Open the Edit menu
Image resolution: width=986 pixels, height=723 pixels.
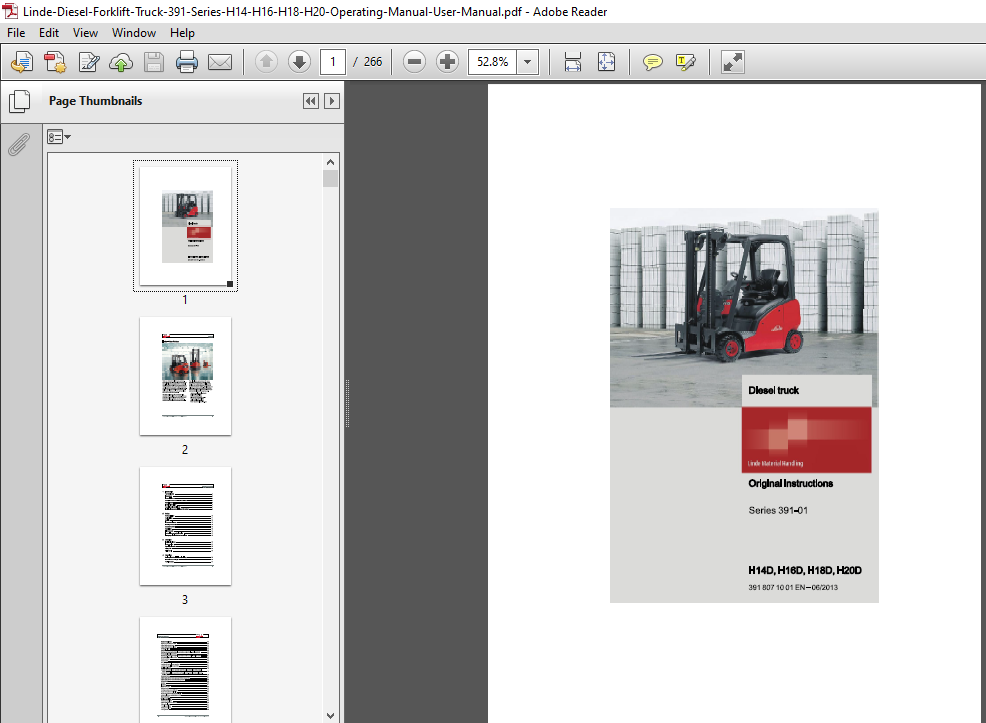(48, 33)
